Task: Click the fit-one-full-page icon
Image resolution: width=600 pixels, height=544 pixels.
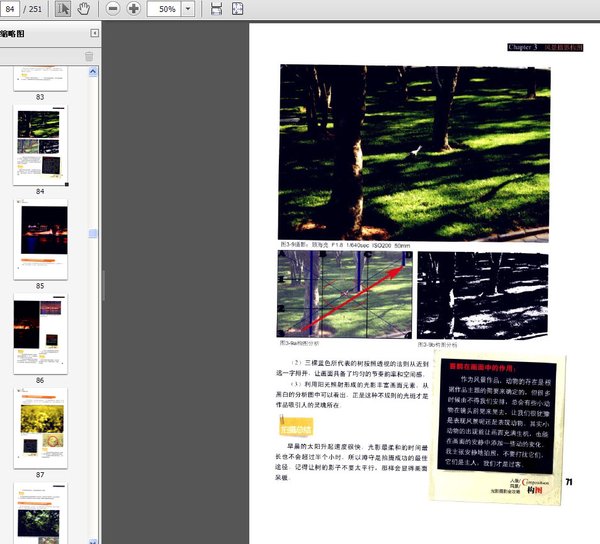Action: 237,9
